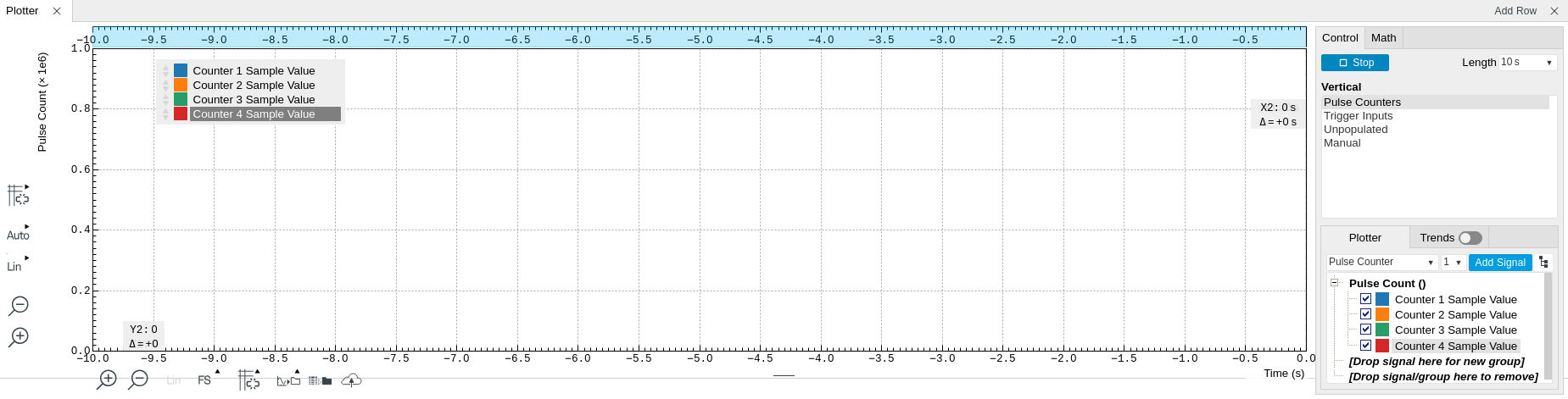Toggle the Trends switch on

click(x=1470, y=238)
